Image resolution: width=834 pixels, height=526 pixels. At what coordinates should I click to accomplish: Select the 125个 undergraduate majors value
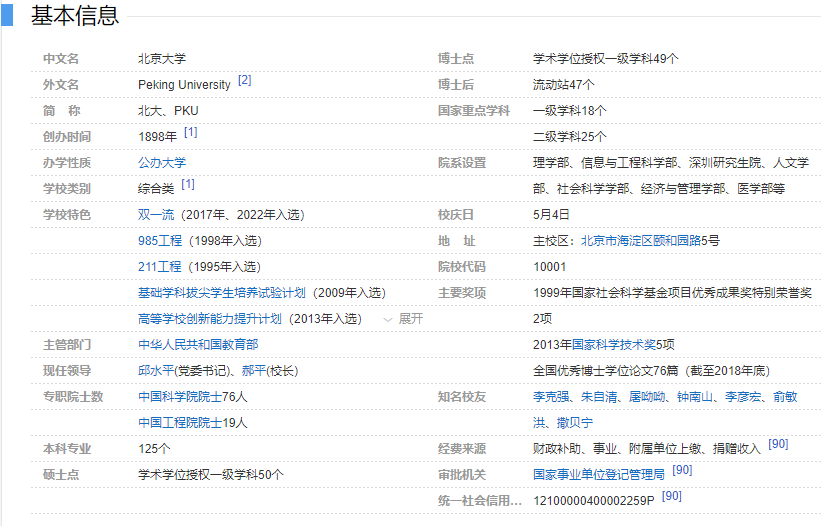pos(154,449)
